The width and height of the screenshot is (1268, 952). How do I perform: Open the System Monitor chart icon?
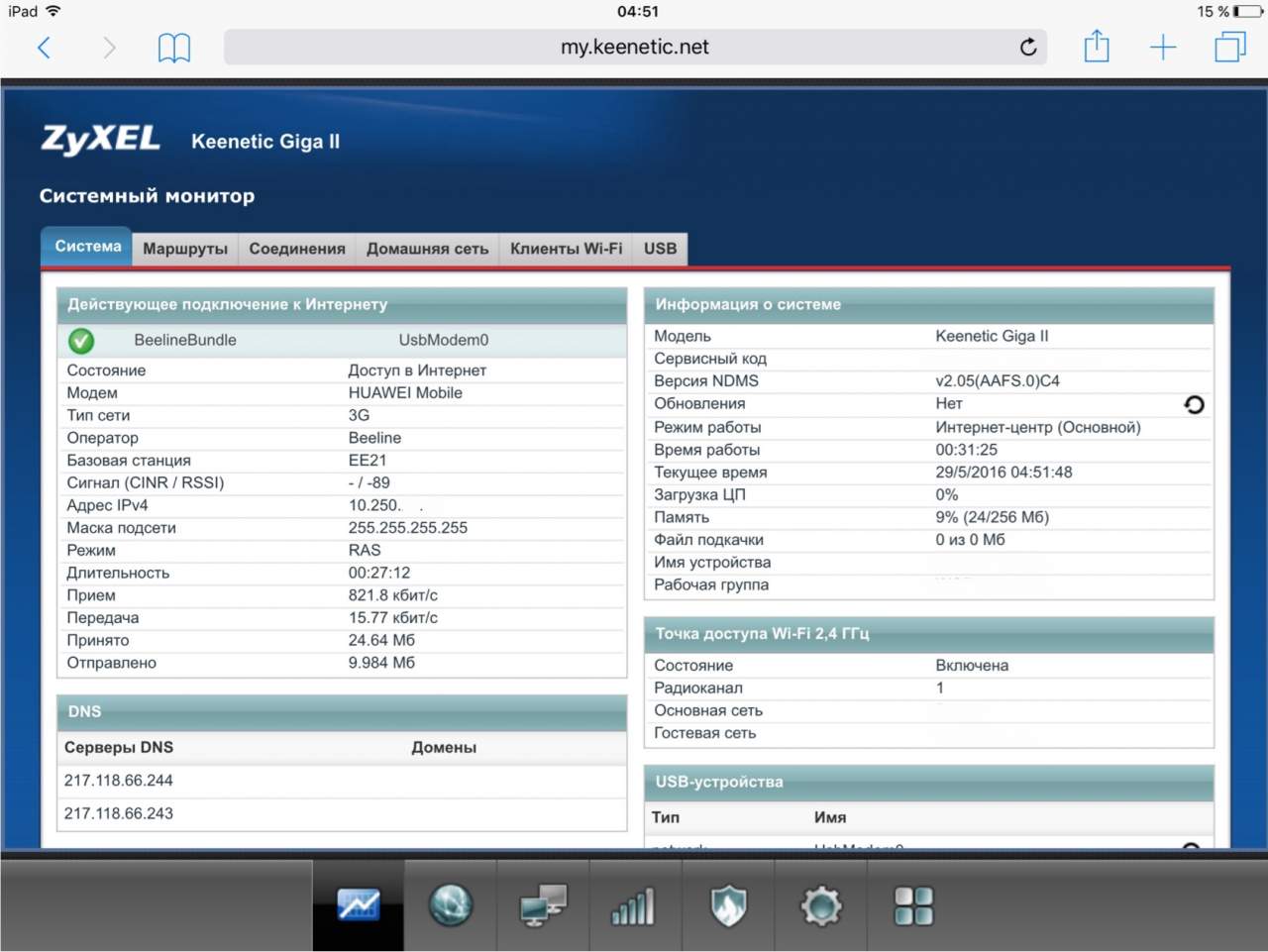(358, 905)
